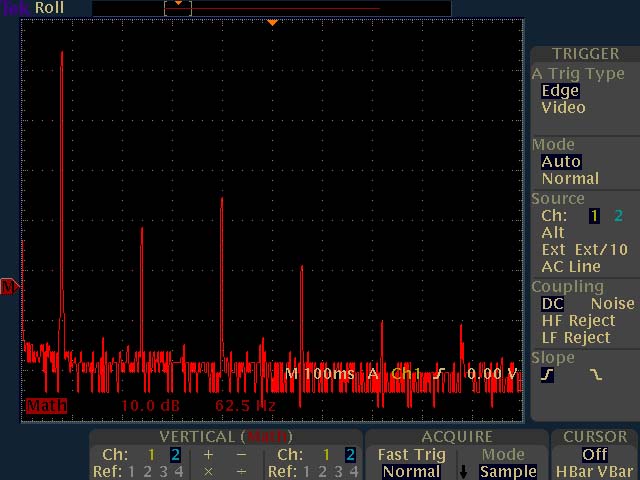
Task: Click the 62.5 Hz frequency scale readout
Action: [245, 406]
